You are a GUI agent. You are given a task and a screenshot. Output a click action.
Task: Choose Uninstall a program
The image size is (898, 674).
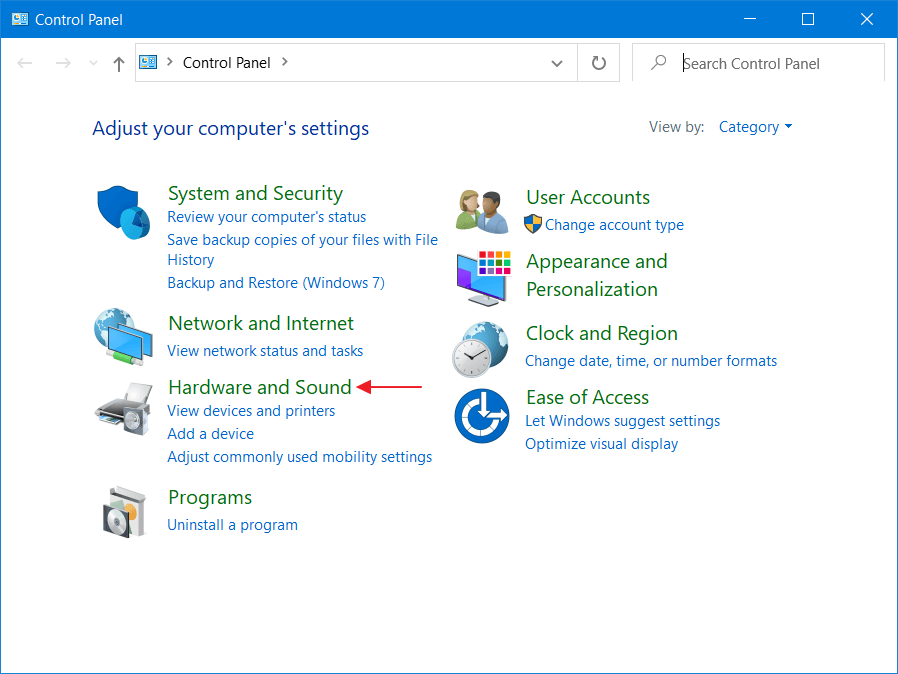pyautogui.click(x=233, y=525)
